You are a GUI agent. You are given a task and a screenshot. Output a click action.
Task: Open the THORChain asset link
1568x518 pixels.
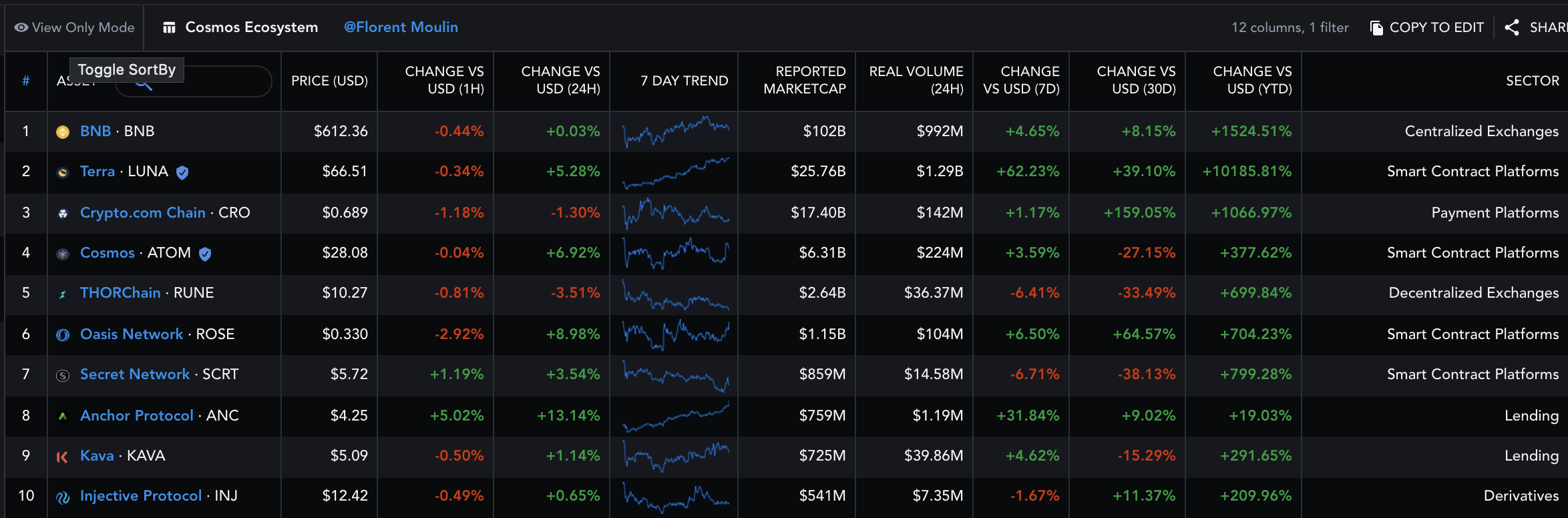120,292
